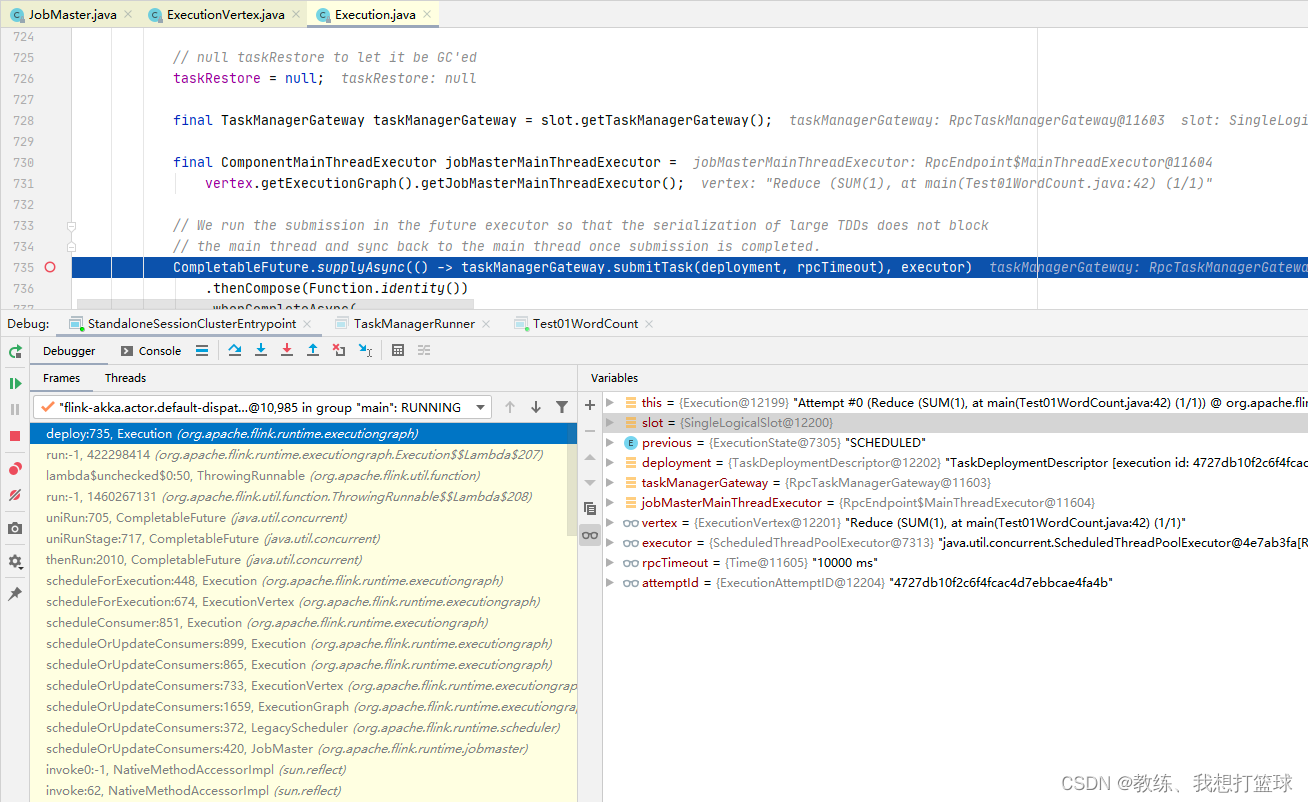Click the frames filter funnel icon

(x=562, y=407)
